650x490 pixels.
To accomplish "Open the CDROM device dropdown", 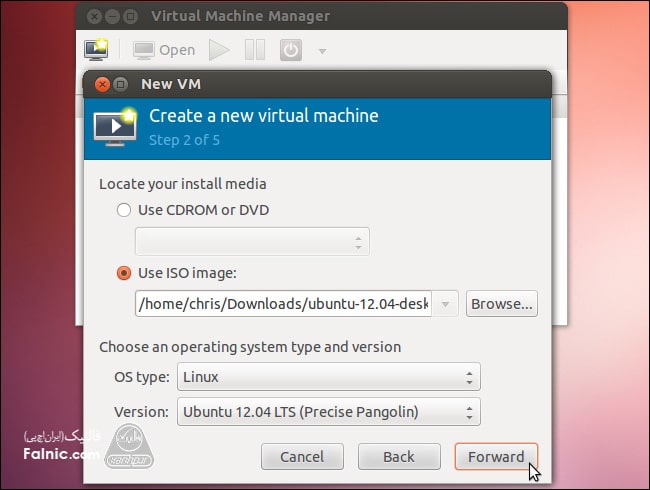I will [x=252, y=241].
